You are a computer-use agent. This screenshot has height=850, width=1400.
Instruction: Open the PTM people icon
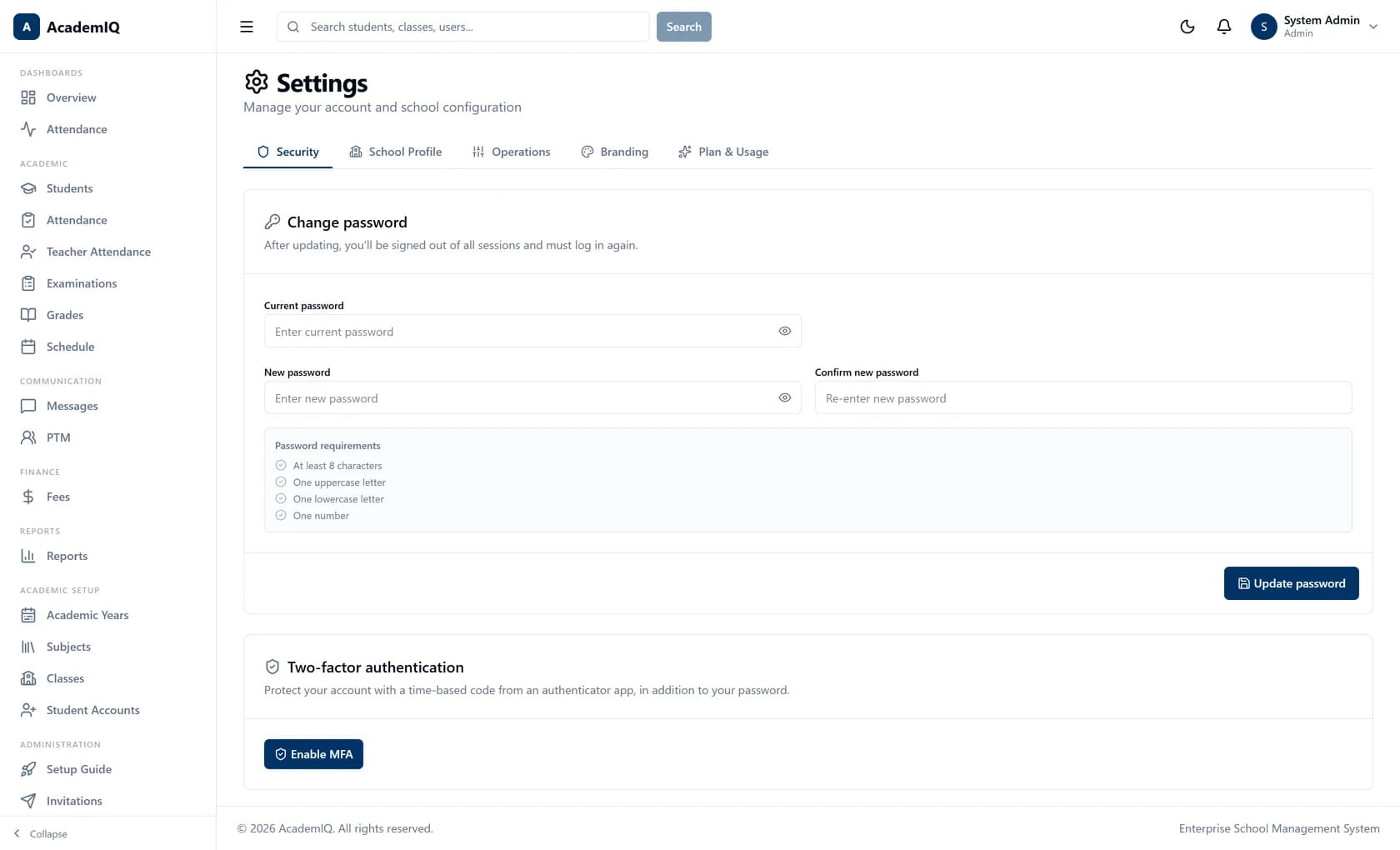pyautogui.click(x=28, y=437)
